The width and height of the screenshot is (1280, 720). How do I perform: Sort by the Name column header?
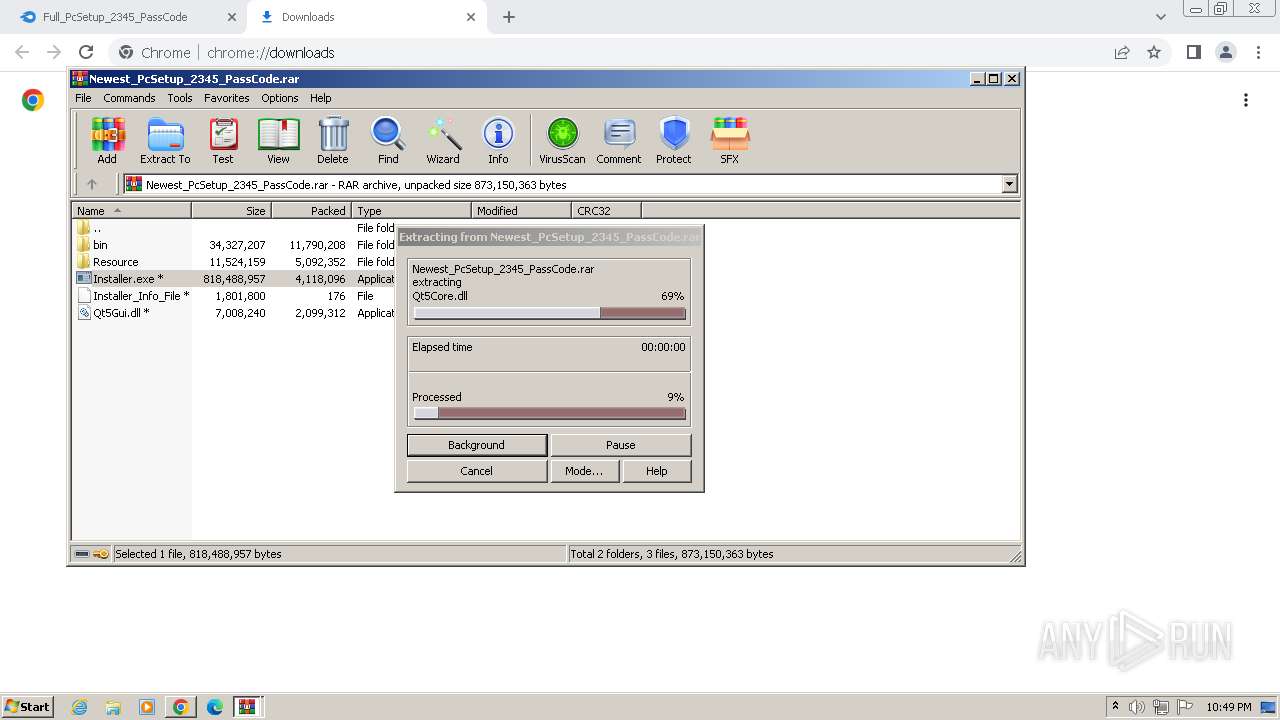pyautogui.click(x=132, y=211)
